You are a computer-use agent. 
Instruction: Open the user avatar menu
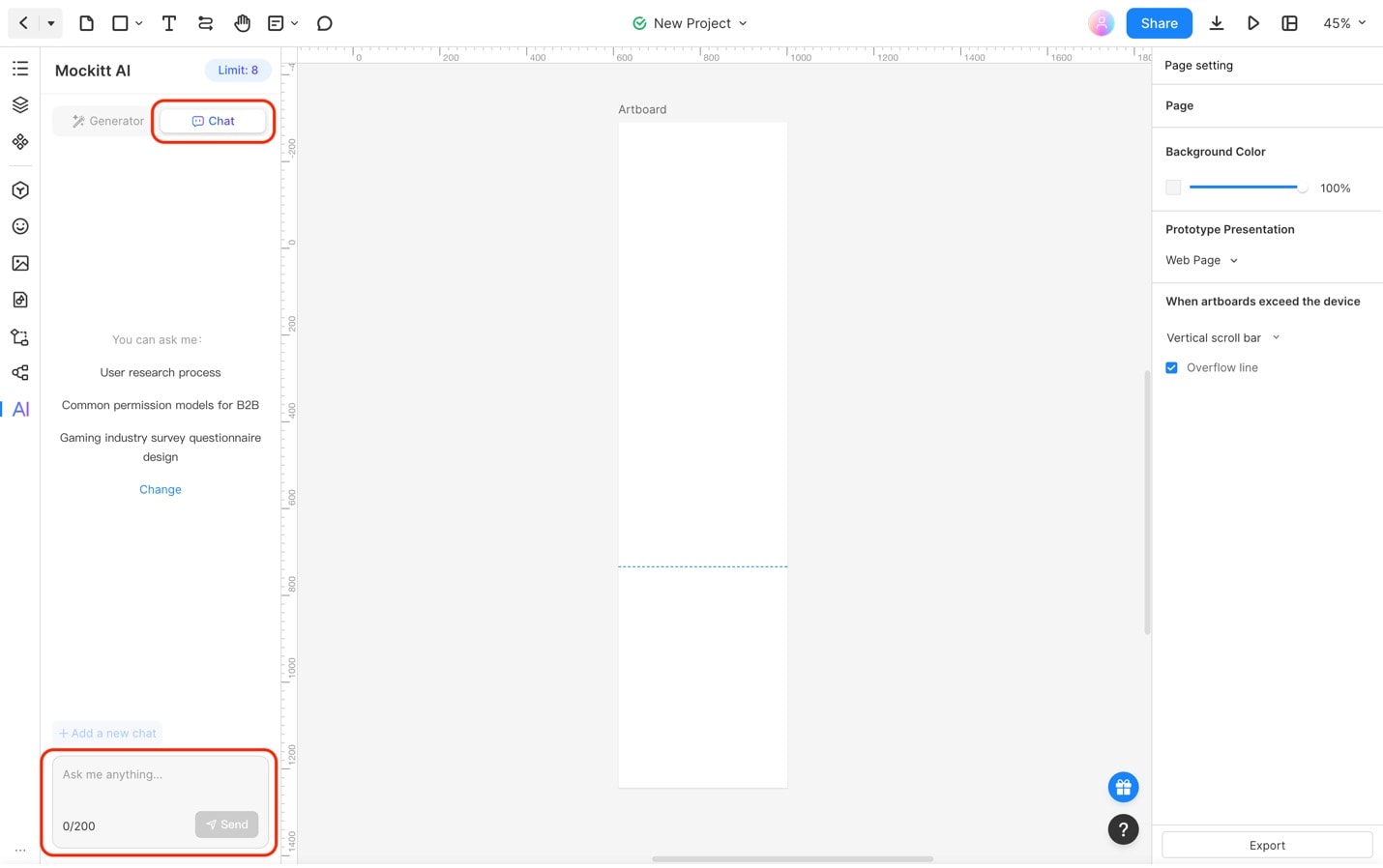point(1101,23)
